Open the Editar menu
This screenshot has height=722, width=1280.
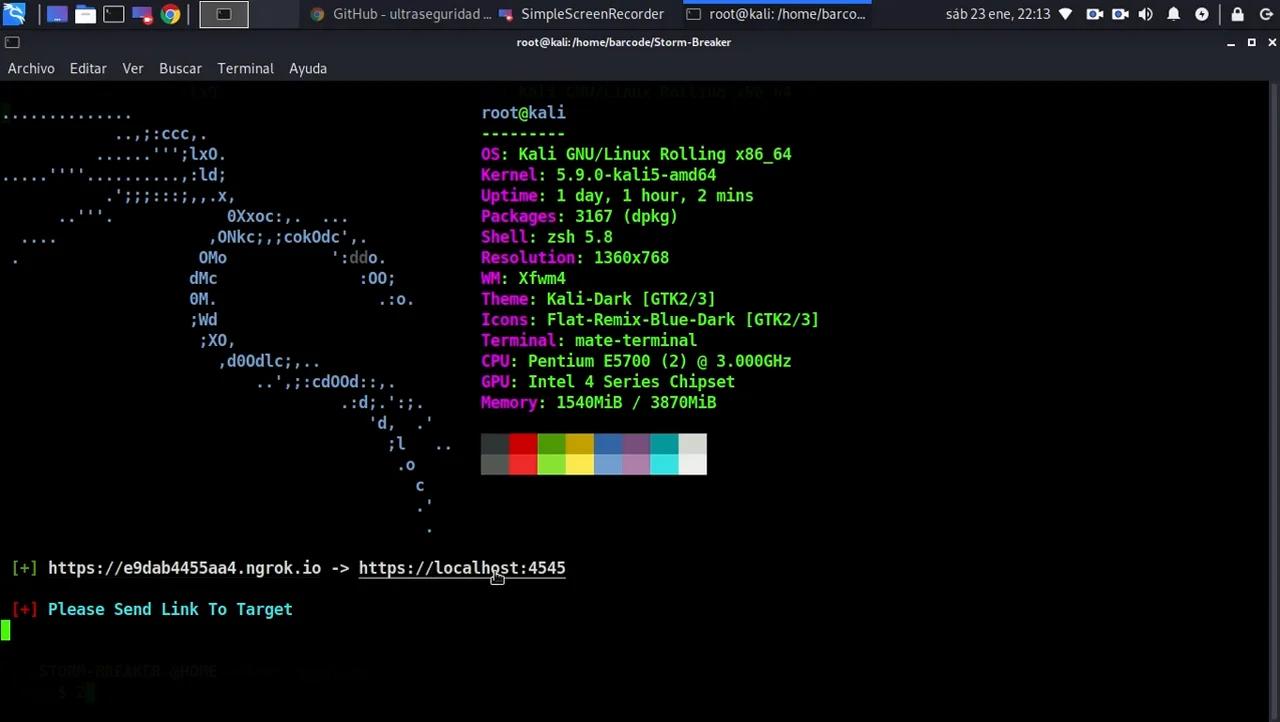click(x=88, y=68)
